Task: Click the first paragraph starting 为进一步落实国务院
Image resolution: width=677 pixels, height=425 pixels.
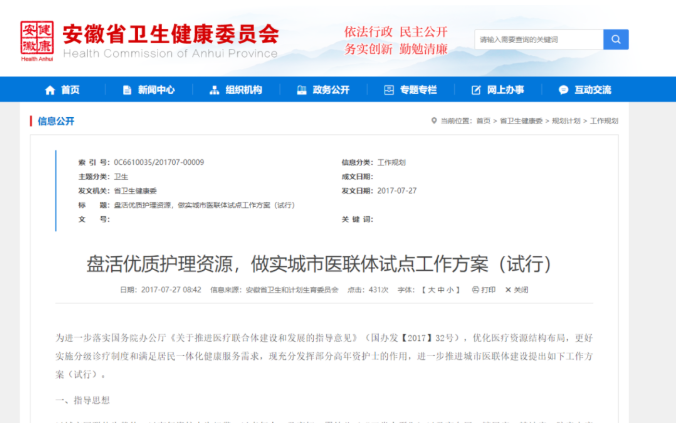Action: [324, 356]
